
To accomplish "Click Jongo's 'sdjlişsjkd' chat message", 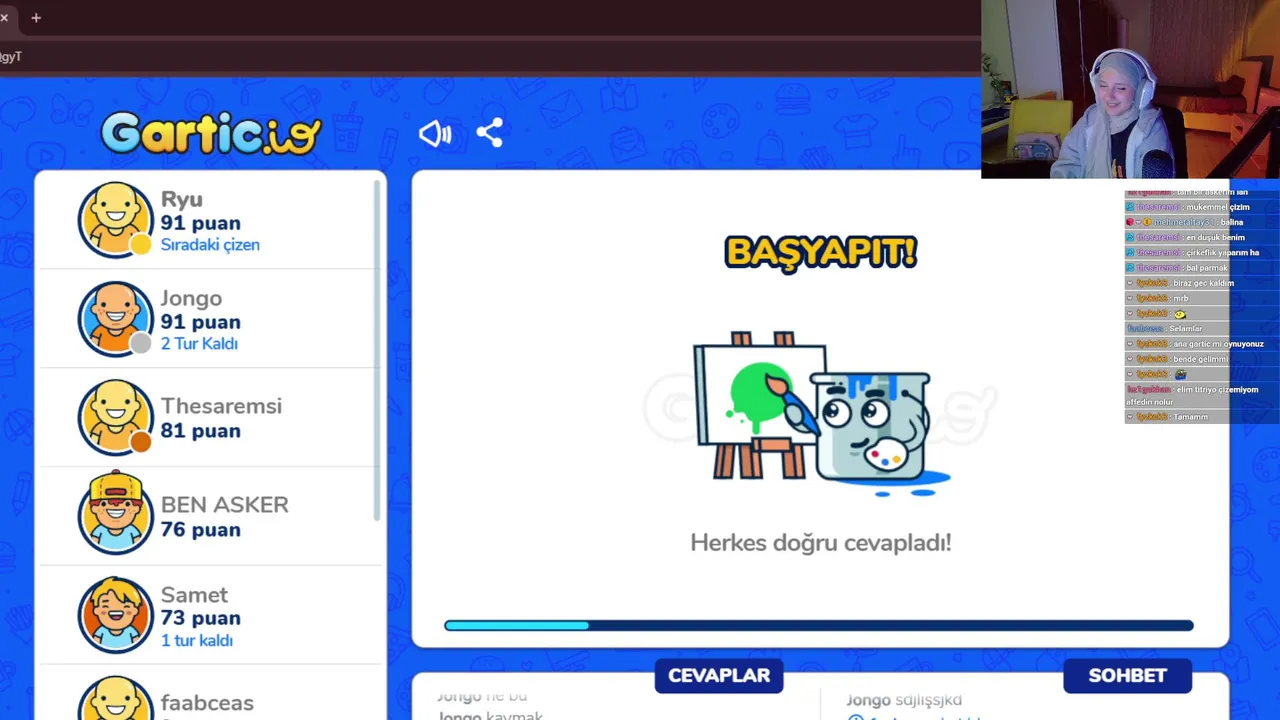I will (929, 700).
